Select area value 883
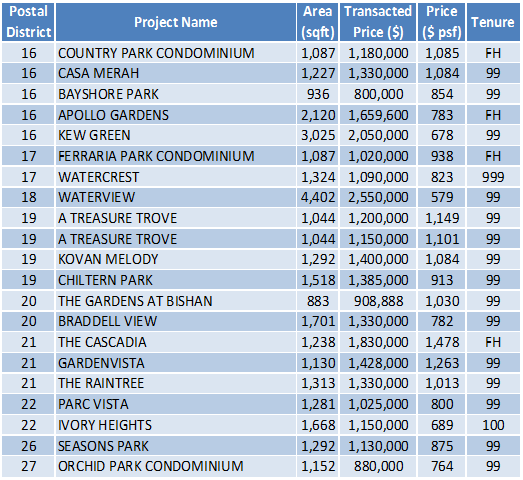 (318, 301)
